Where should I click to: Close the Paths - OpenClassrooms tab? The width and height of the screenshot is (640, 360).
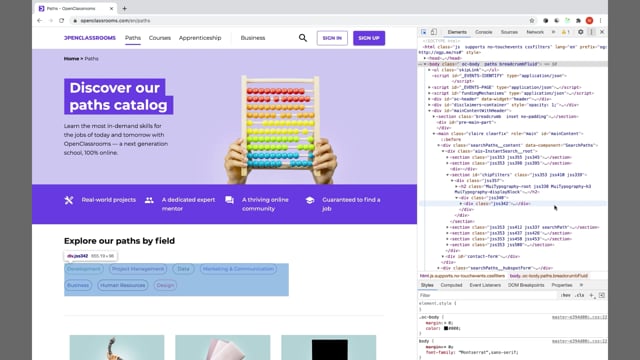(111, 8)
